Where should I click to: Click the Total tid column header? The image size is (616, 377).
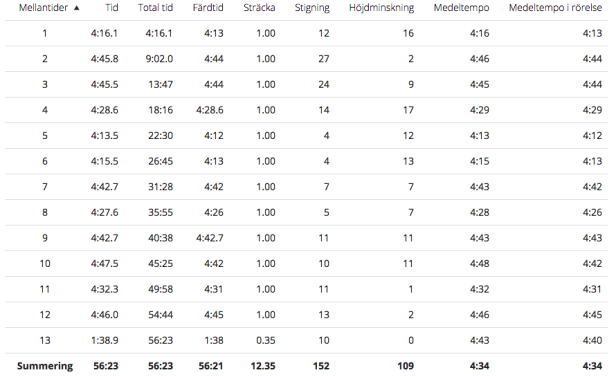pos(156,7)
